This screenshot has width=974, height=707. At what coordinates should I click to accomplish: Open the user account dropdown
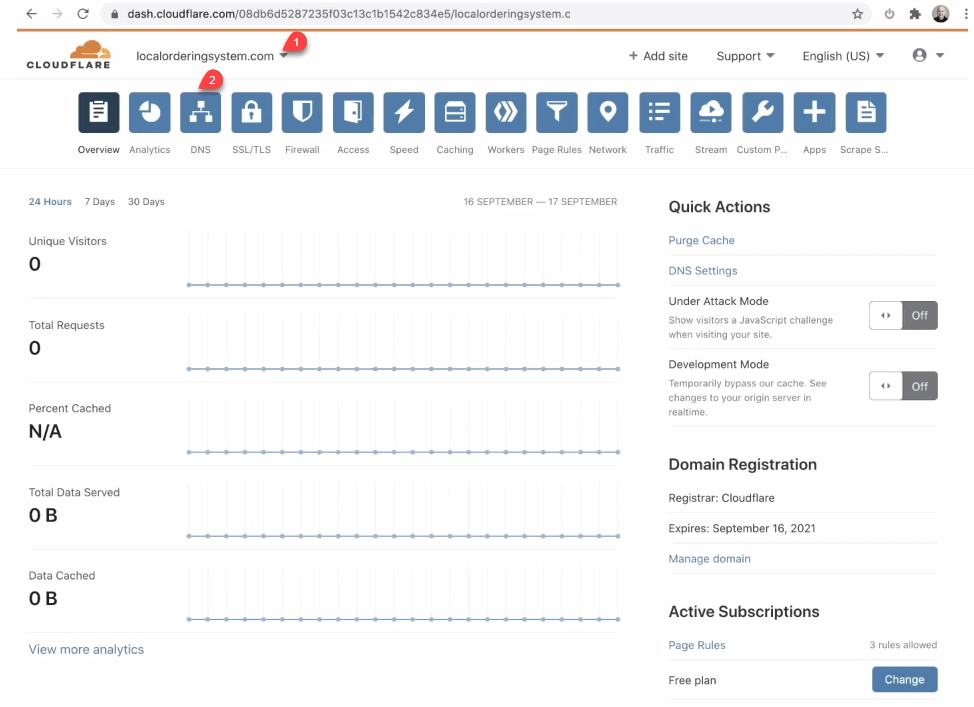(928, 55)
